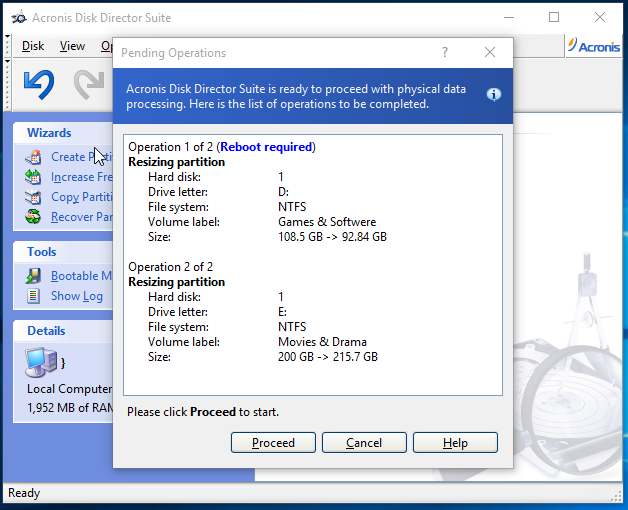
Task: Click the Create Partition wizard icon
Action: 33,157
